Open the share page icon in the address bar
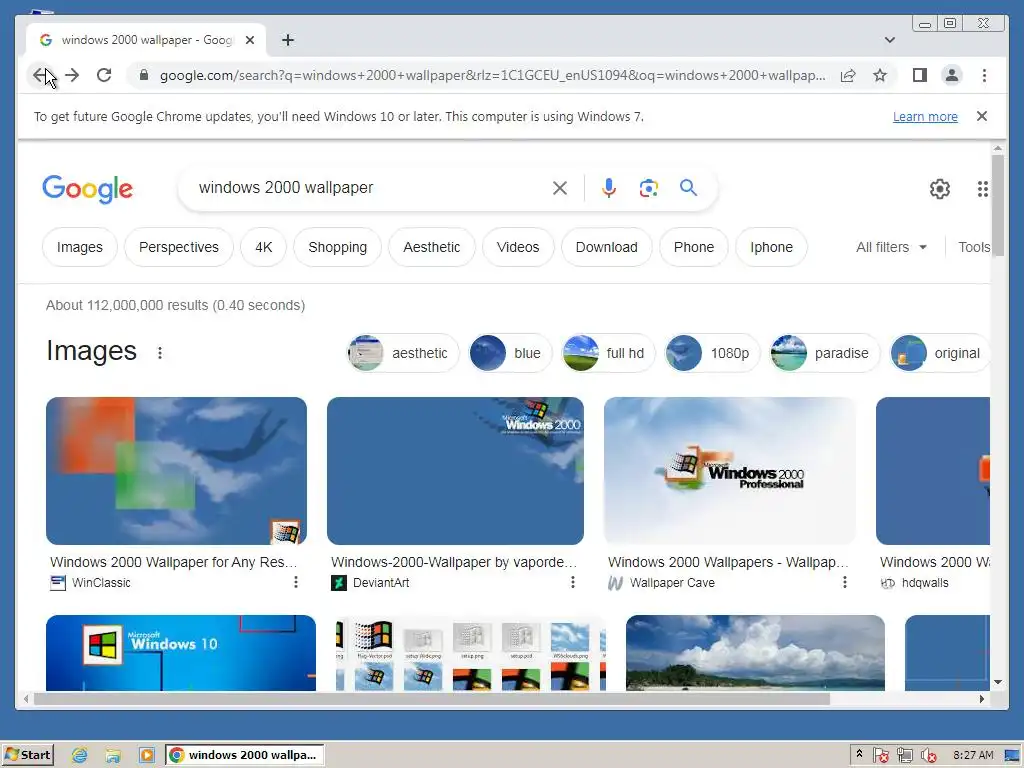 point(848,75)
